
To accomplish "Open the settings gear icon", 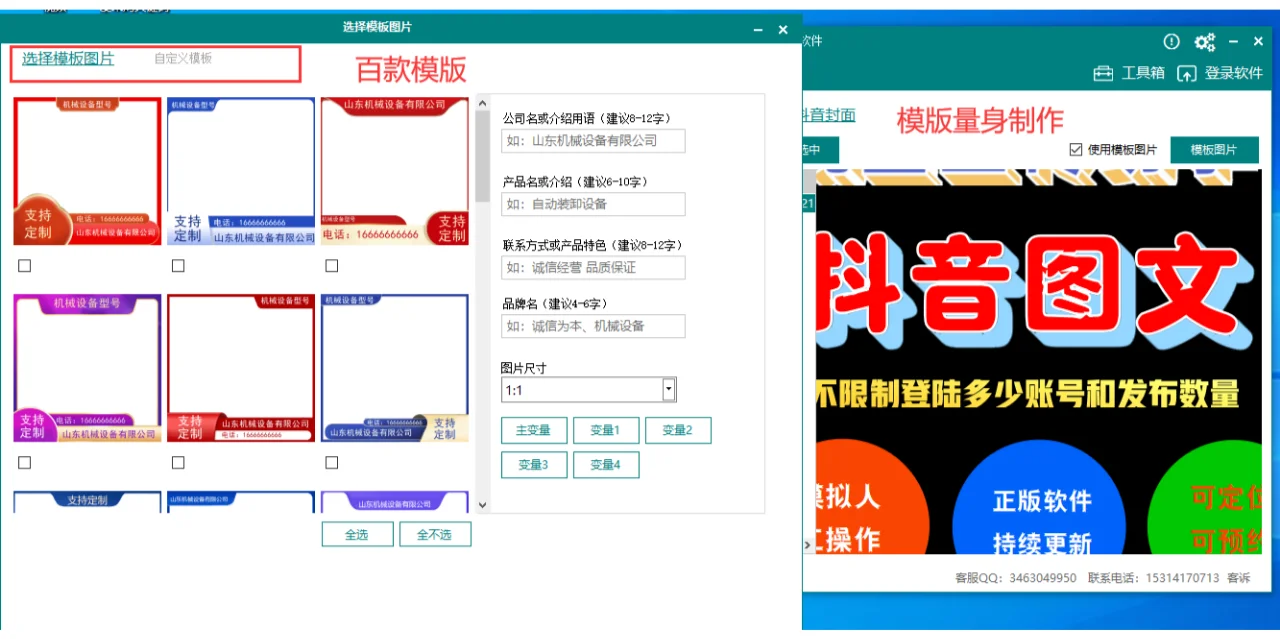I will (1205, 41).
